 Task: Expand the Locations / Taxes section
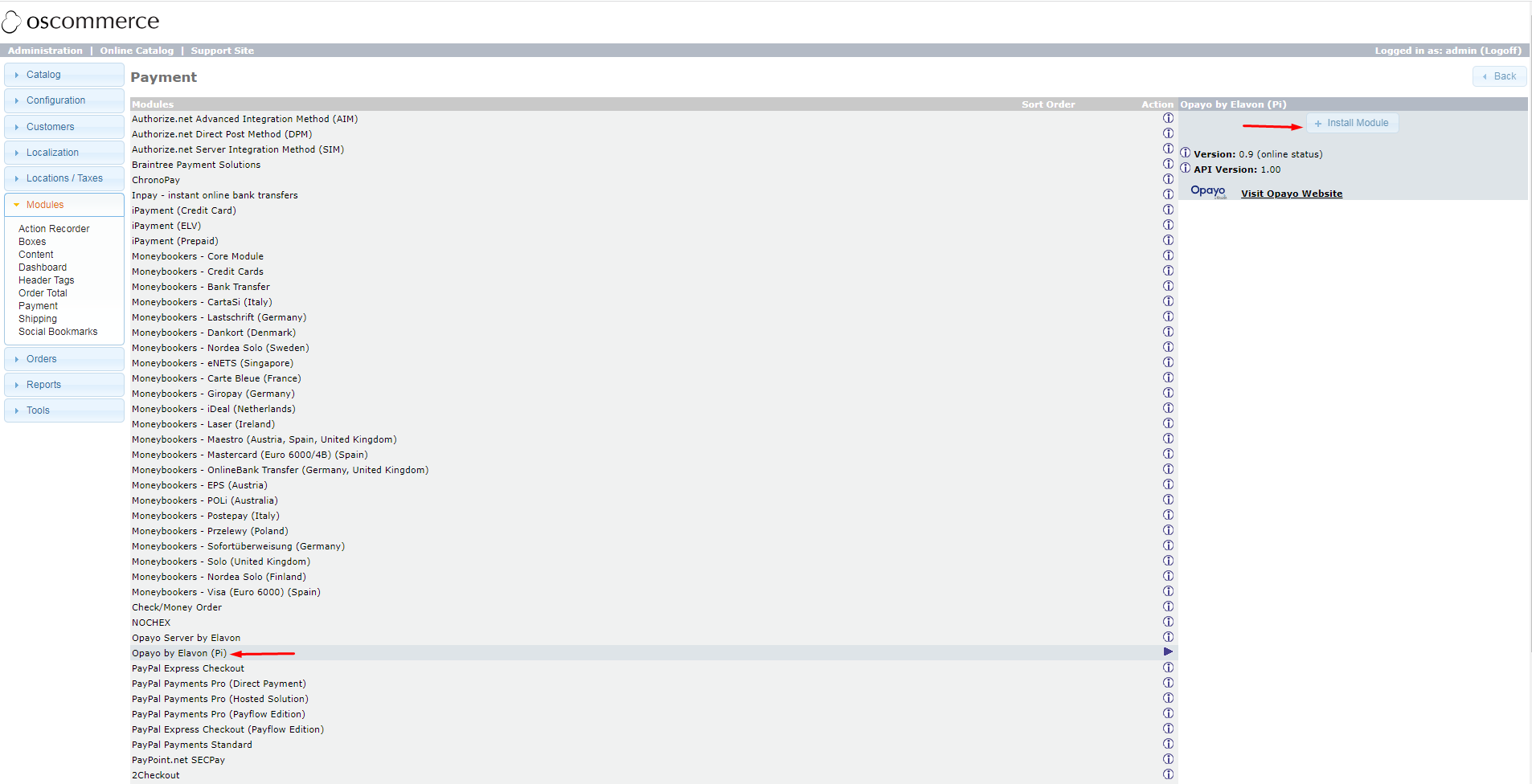(64, 178)
